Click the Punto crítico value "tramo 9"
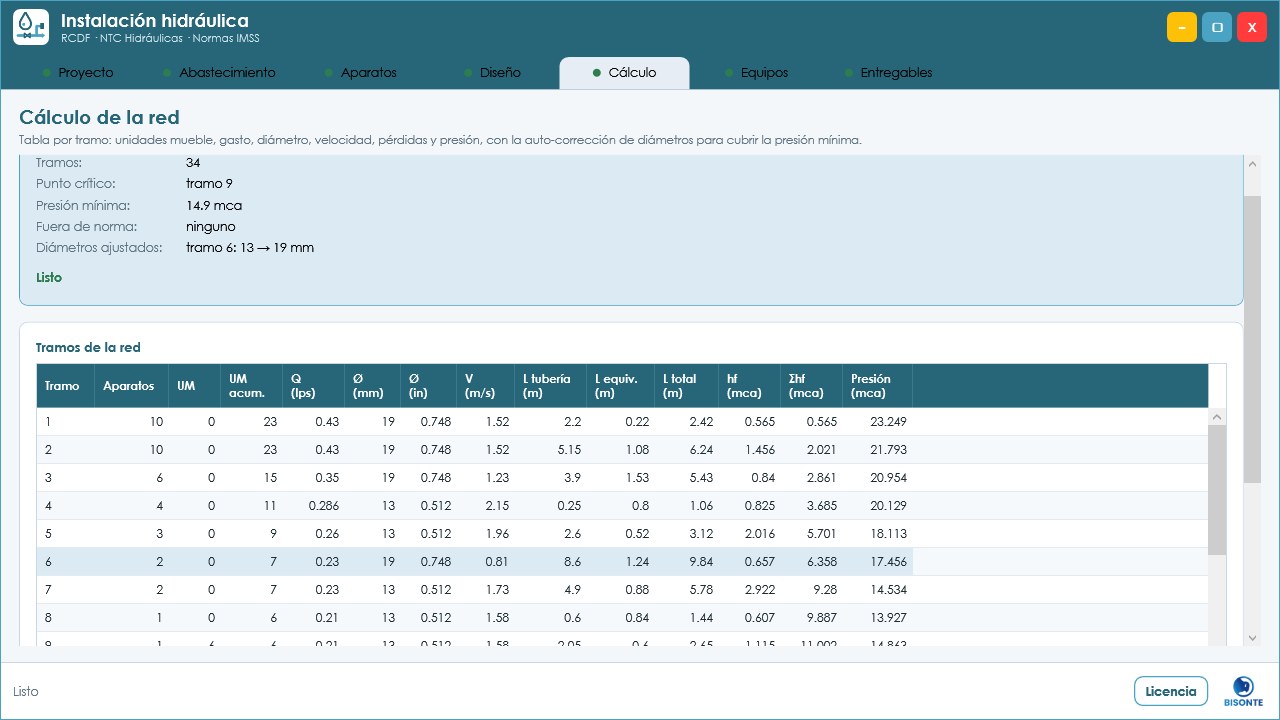 pos(209,184)
